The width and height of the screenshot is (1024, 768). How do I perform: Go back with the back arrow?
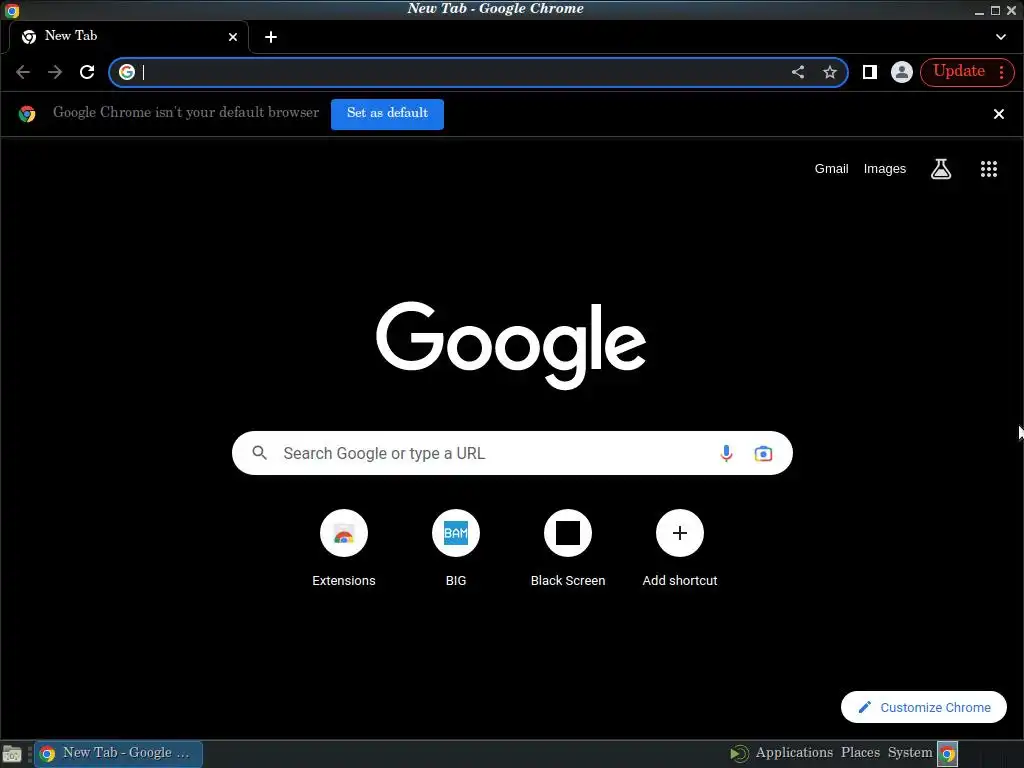(23, 72)
